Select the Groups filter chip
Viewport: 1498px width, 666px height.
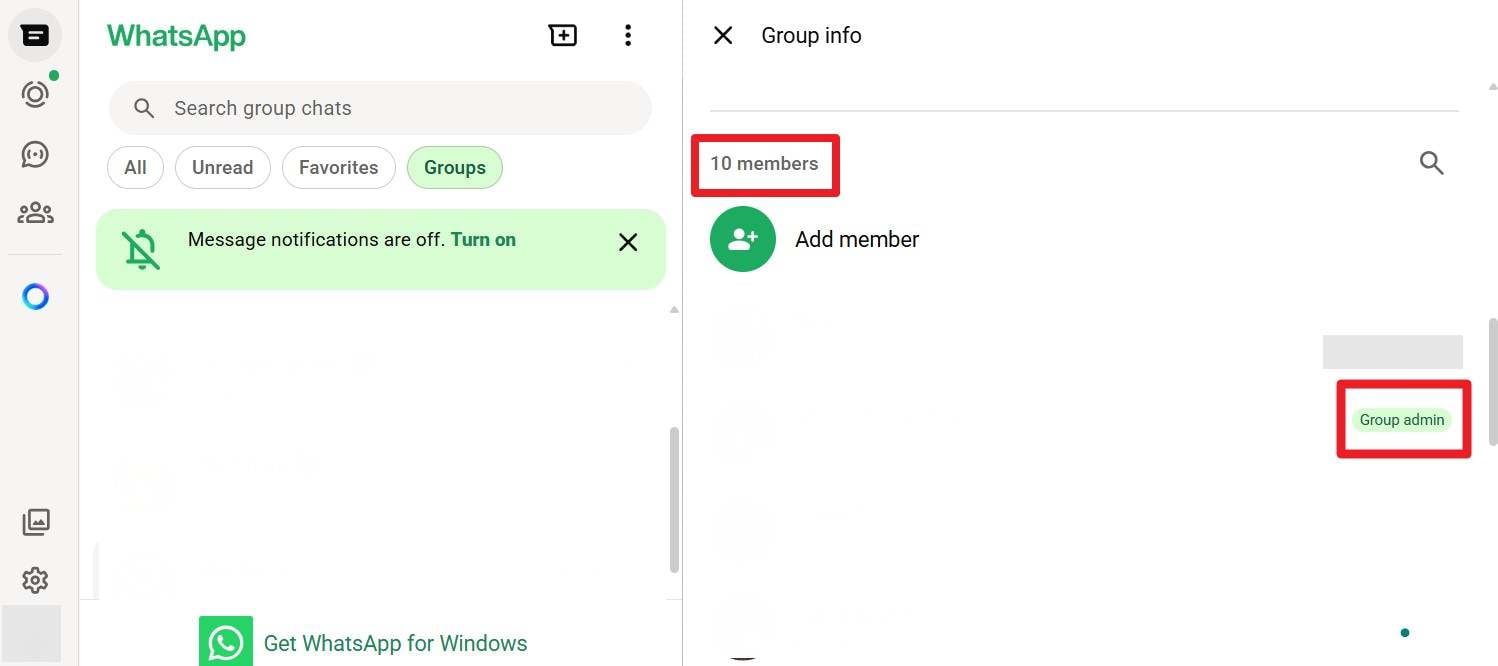455,167
